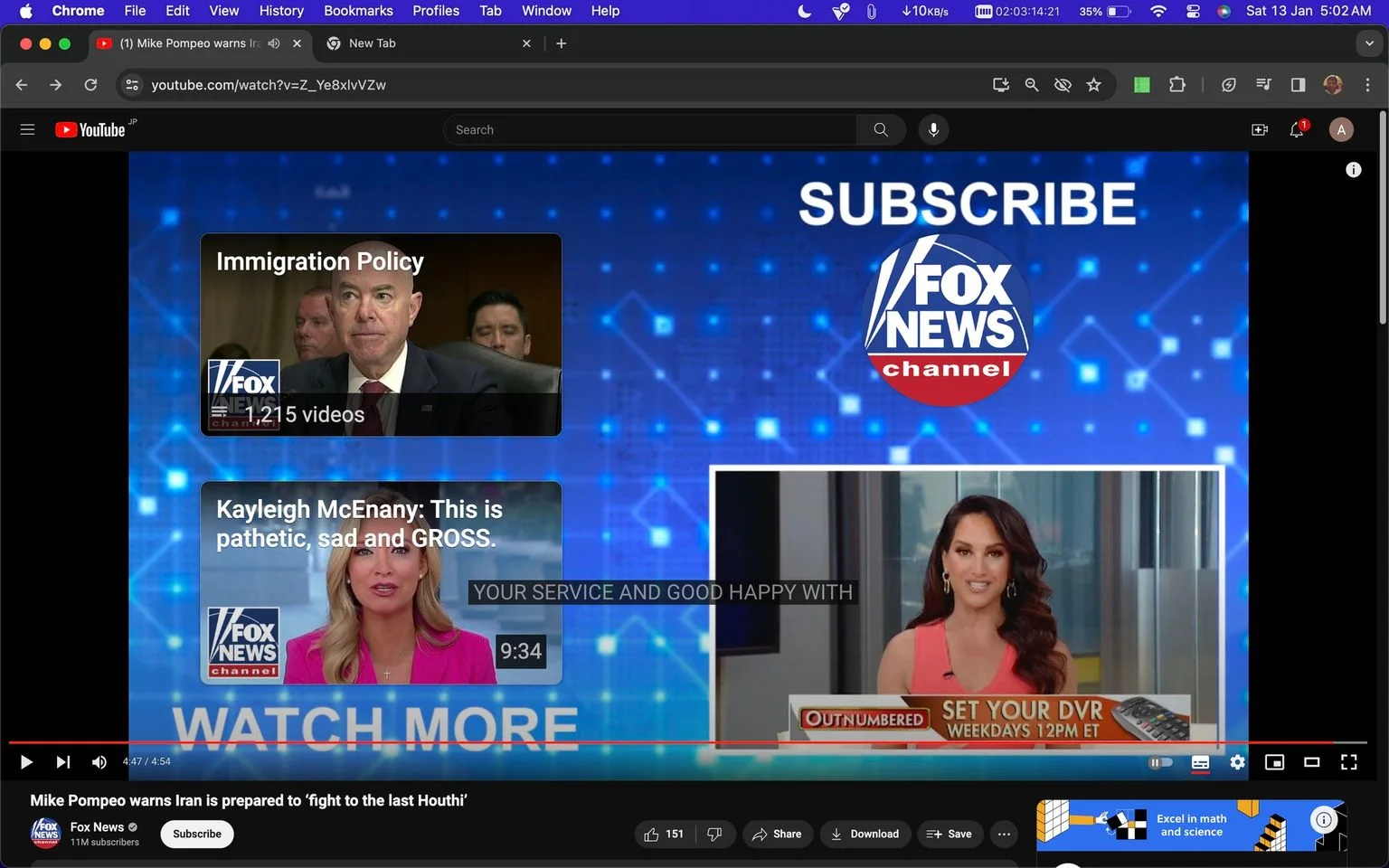The image size is (1389, 868).
Task: Open the zoom magnifier in the address bar
Action: 1031,85
